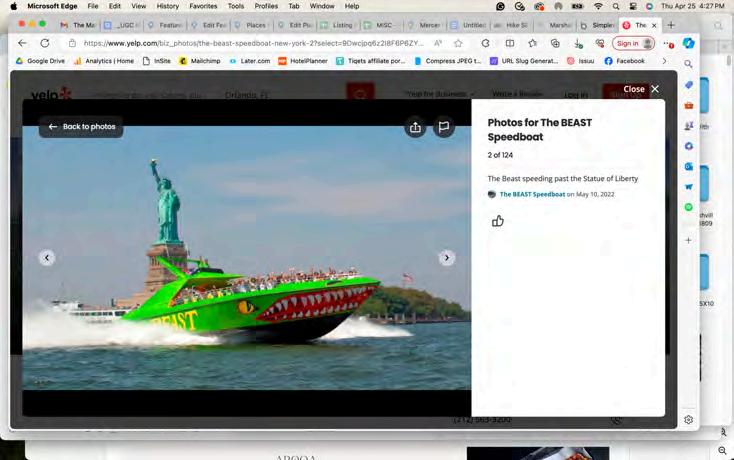The height and width of the screenshot is (460, 734).
Task: Open Wi-Fi status menu
Action: (598, 6)
